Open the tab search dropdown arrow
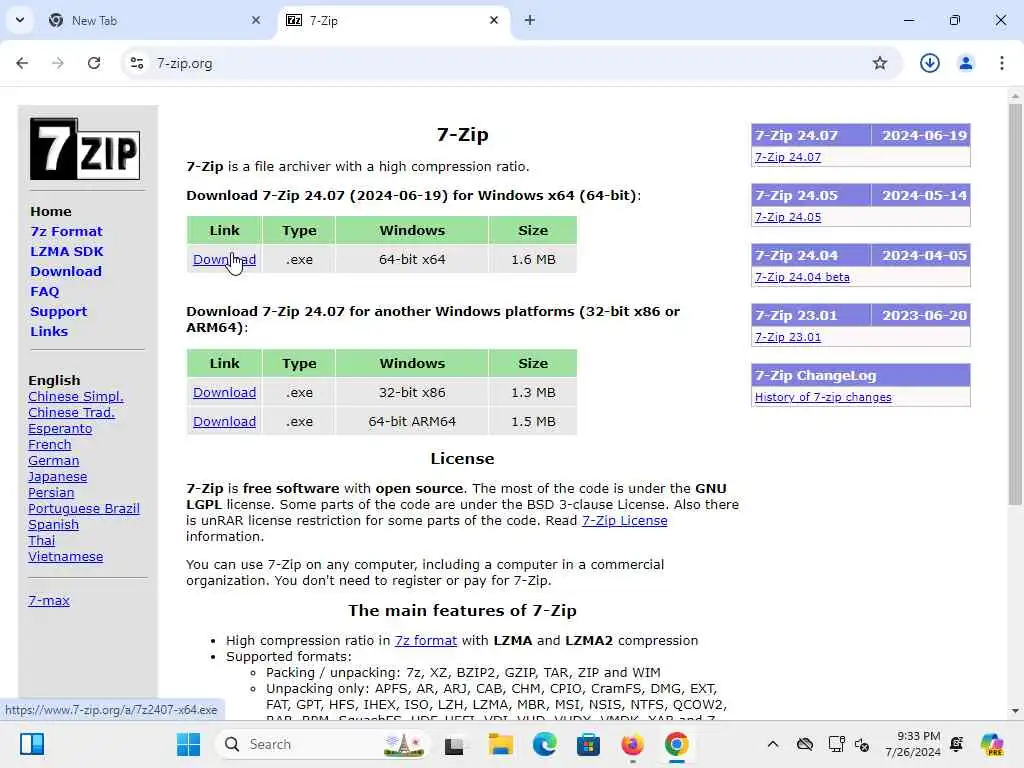 pyautogui.click(x=20, y=20)
